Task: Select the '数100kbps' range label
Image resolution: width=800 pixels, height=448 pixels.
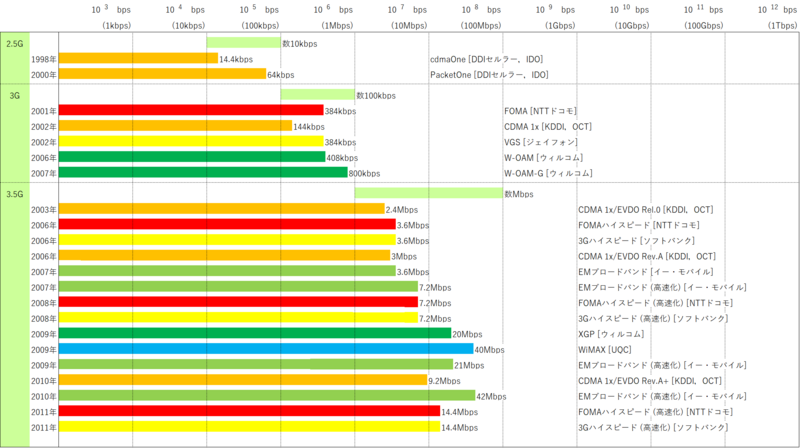Action: 376,95
